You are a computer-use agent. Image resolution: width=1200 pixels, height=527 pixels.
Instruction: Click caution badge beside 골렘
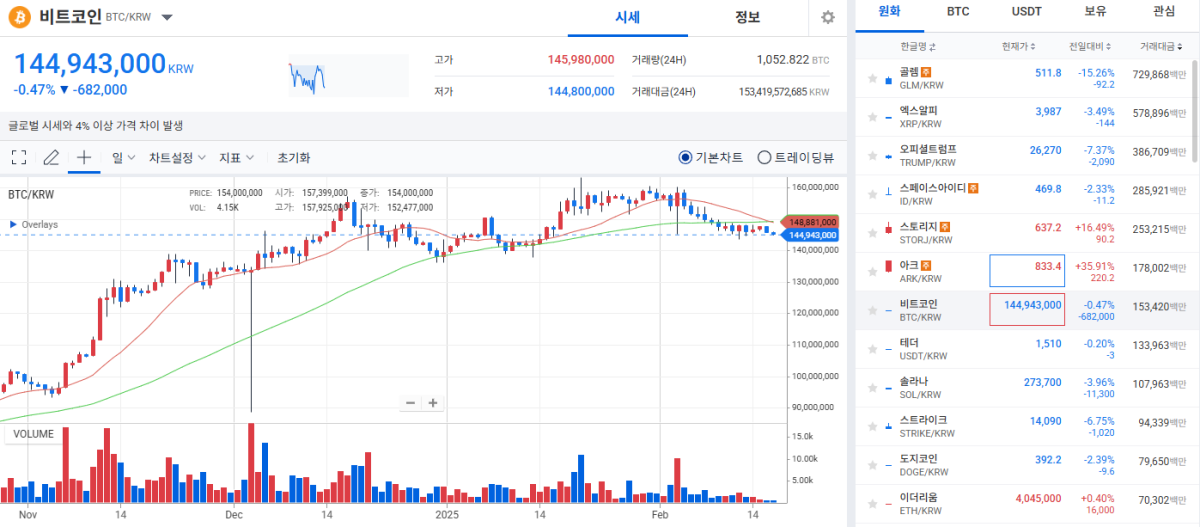(x=926, y=72)
